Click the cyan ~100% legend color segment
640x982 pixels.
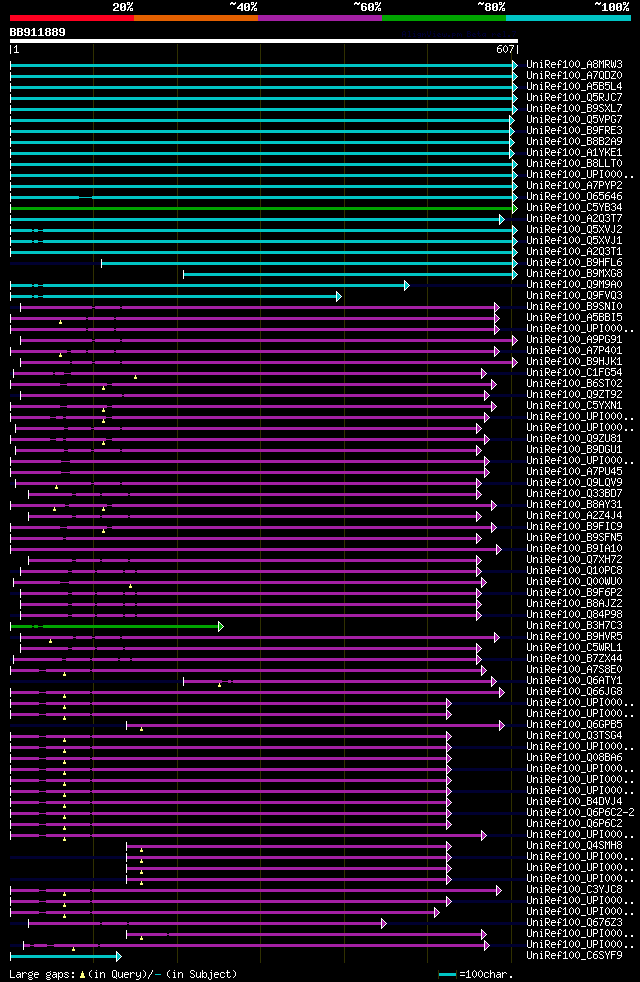click(x=568, y=18)
